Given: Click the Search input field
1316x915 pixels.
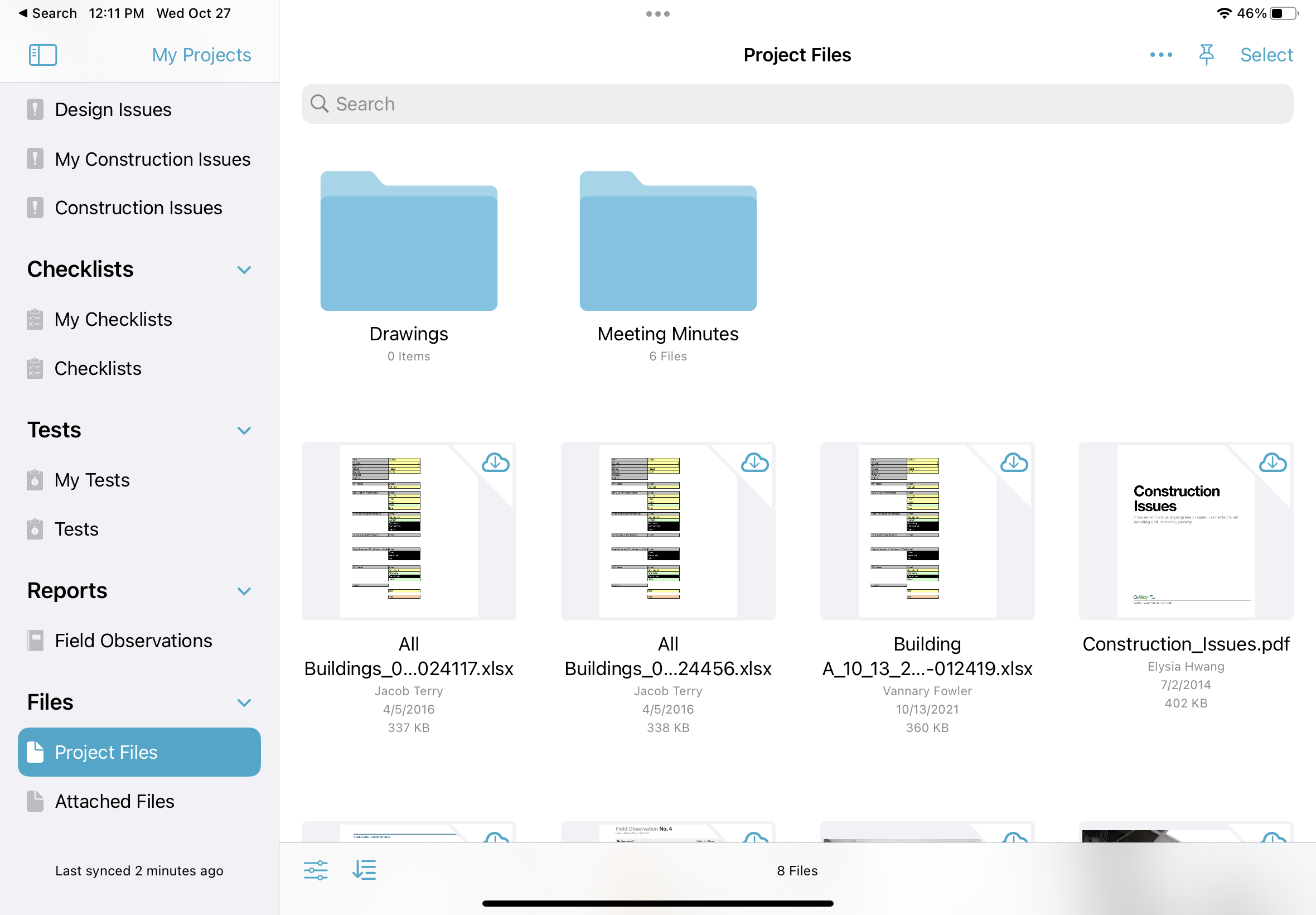Looking at the screenshot, I should coord(797,104).
